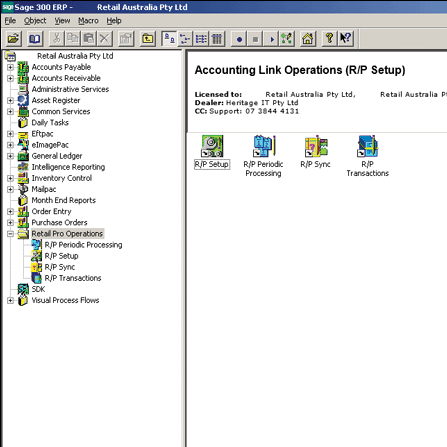Click the Stop macro square button
The image size is (447, 447).
click(x=255, y=39)
